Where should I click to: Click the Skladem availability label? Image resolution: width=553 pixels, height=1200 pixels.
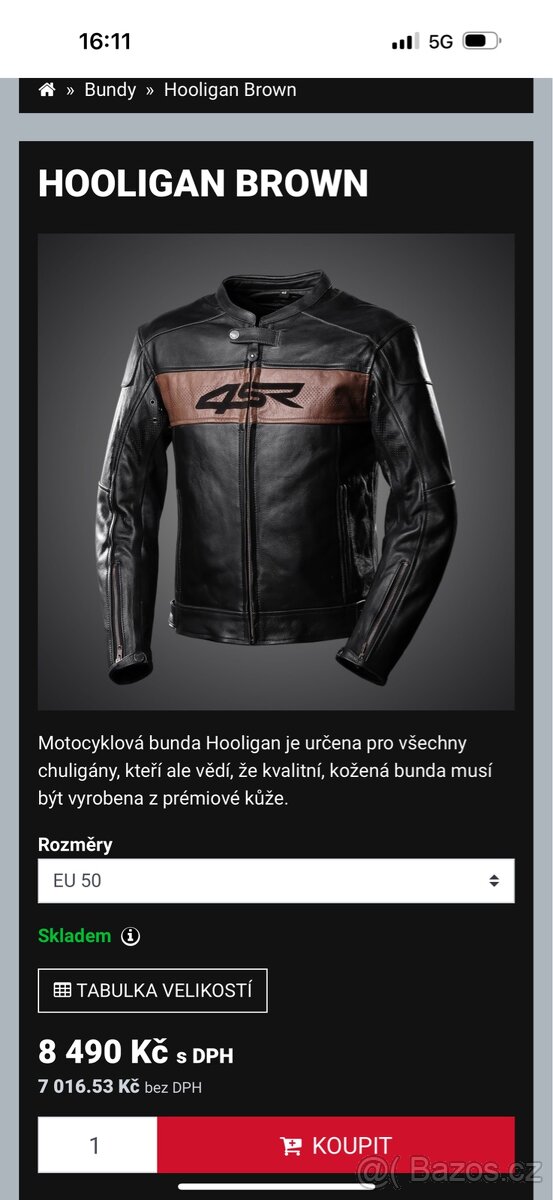click(75, 937)
